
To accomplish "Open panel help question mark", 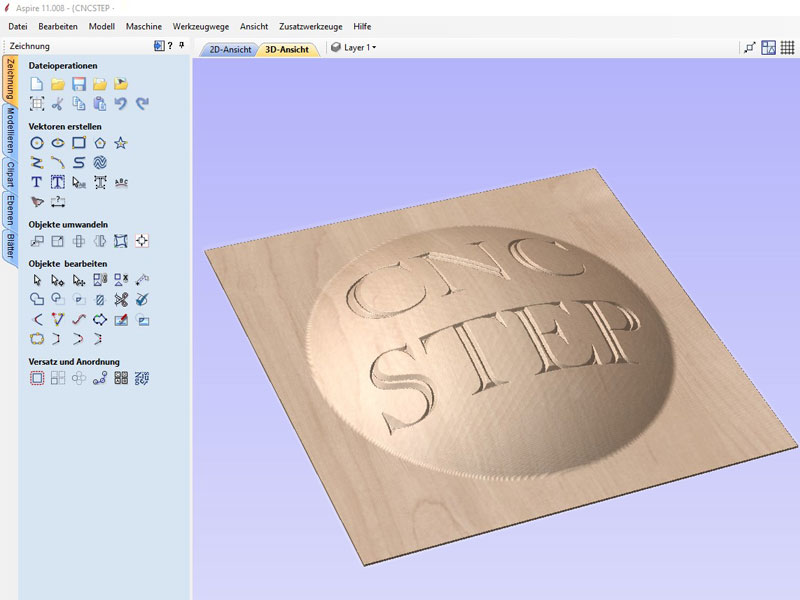I will click(x=170, y=45).
